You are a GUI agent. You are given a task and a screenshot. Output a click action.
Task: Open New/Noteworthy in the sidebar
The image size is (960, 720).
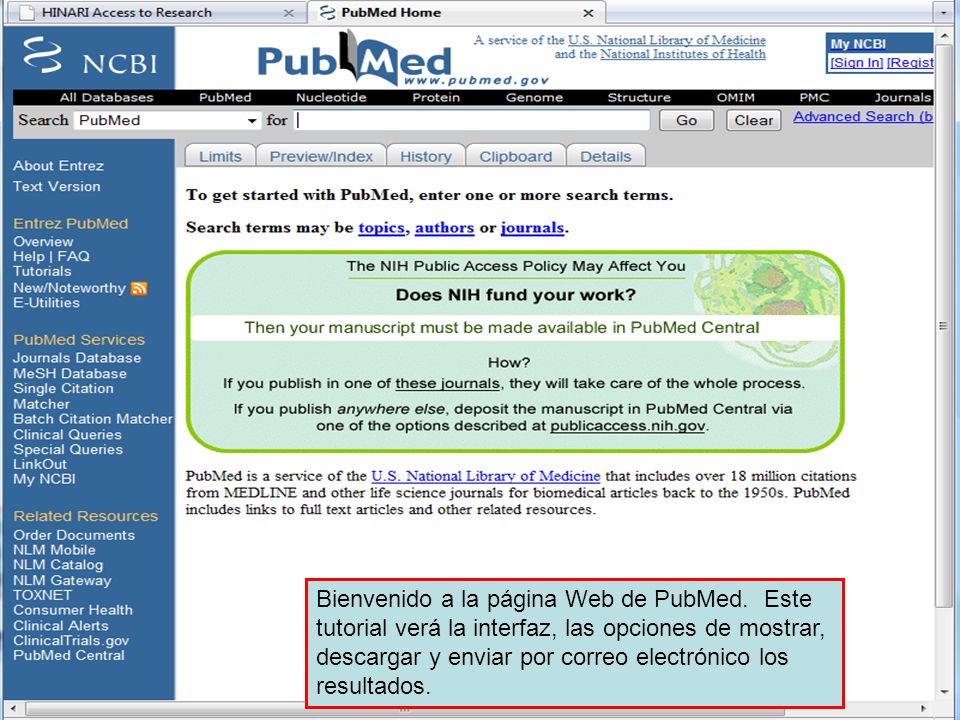coord(69,288)
